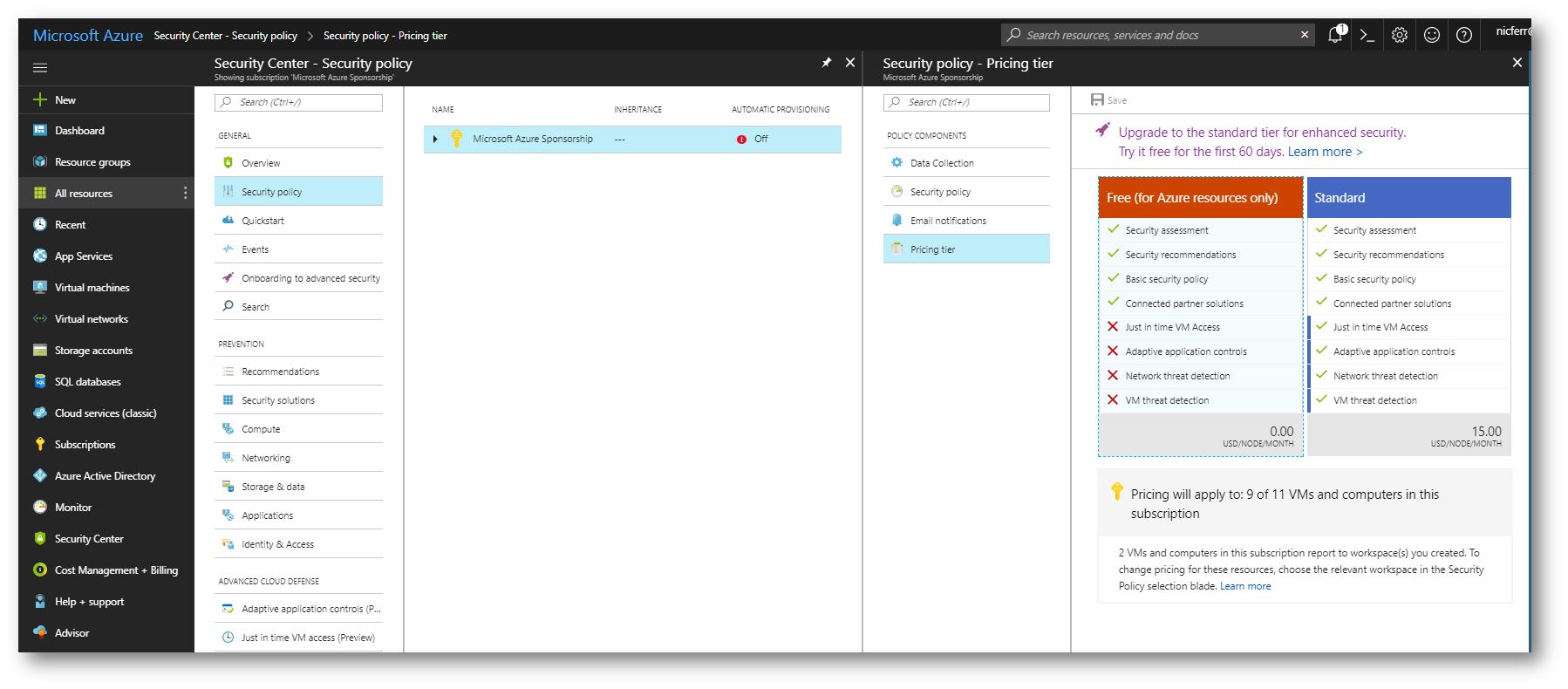Open Resource groups in sidebar
Image resolution: width=1568 pixels, height=689 pixels.
pos(106,162)
